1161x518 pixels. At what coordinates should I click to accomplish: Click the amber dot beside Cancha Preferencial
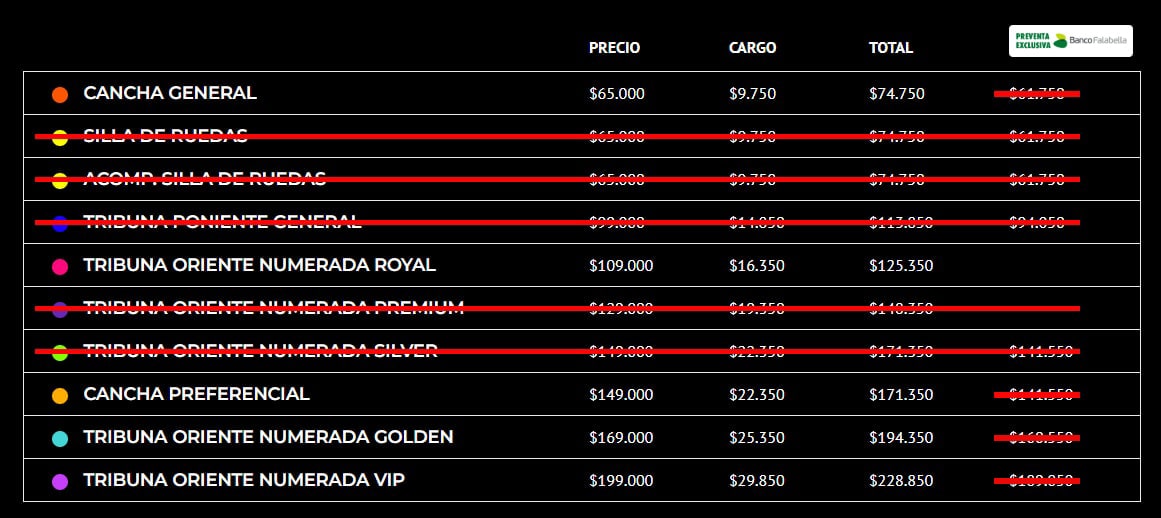60,396
